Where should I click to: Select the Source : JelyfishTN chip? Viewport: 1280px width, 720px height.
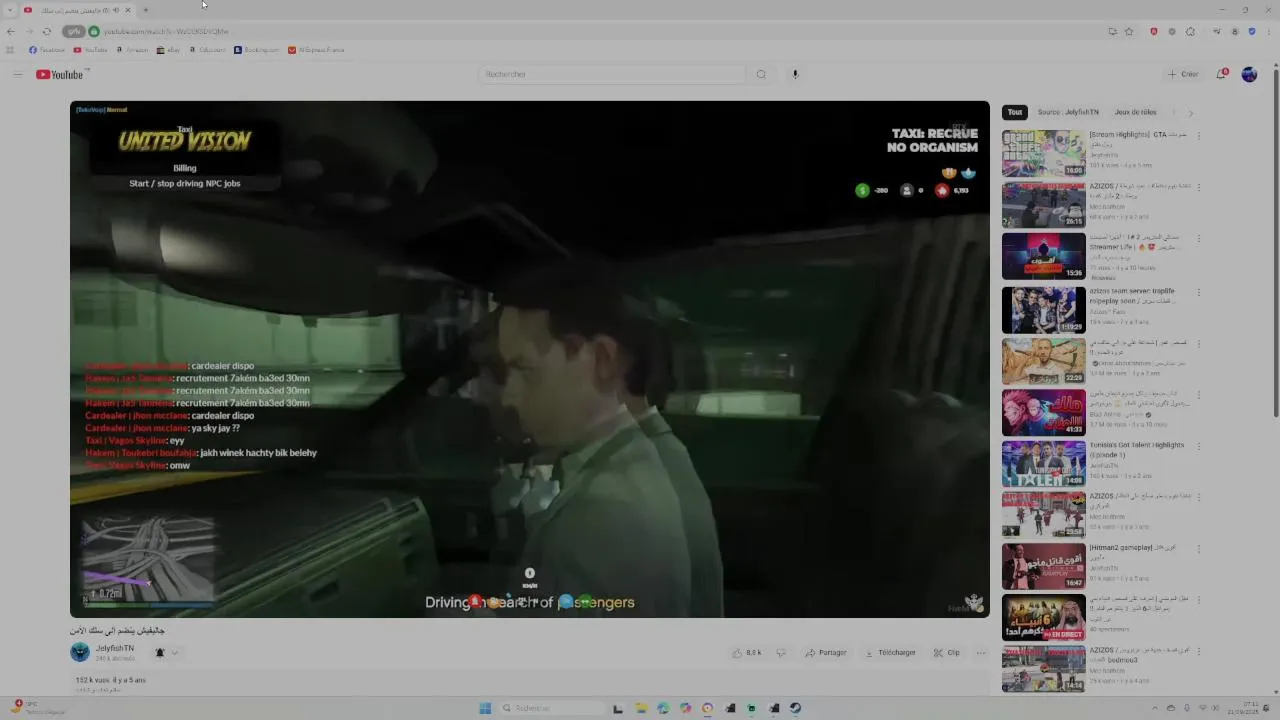click(1068, 112)
